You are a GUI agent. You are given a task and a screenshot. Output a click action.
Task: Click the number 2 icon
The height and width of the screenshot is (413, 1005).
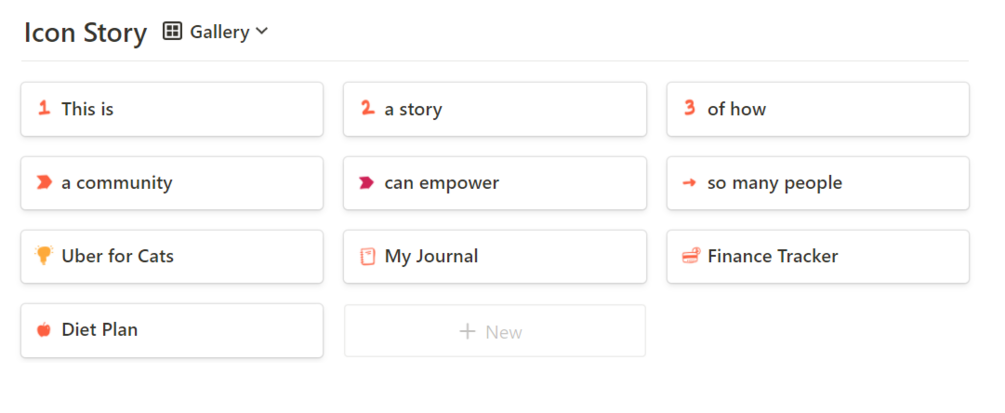(x=367, y=108)
